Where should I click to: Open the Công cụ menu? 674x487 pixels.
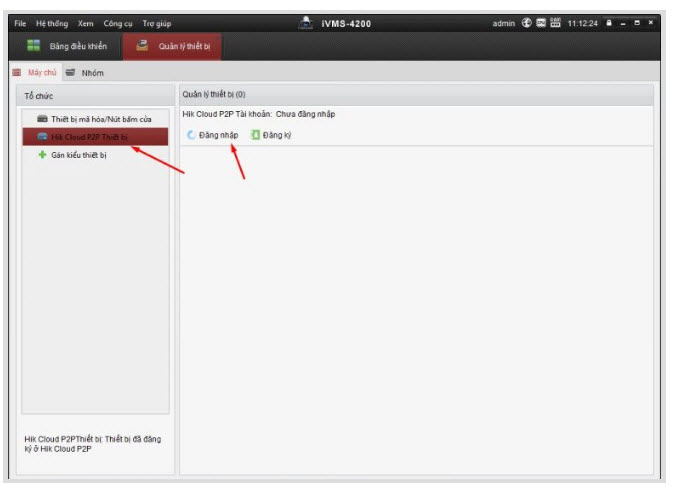point(118,23)
